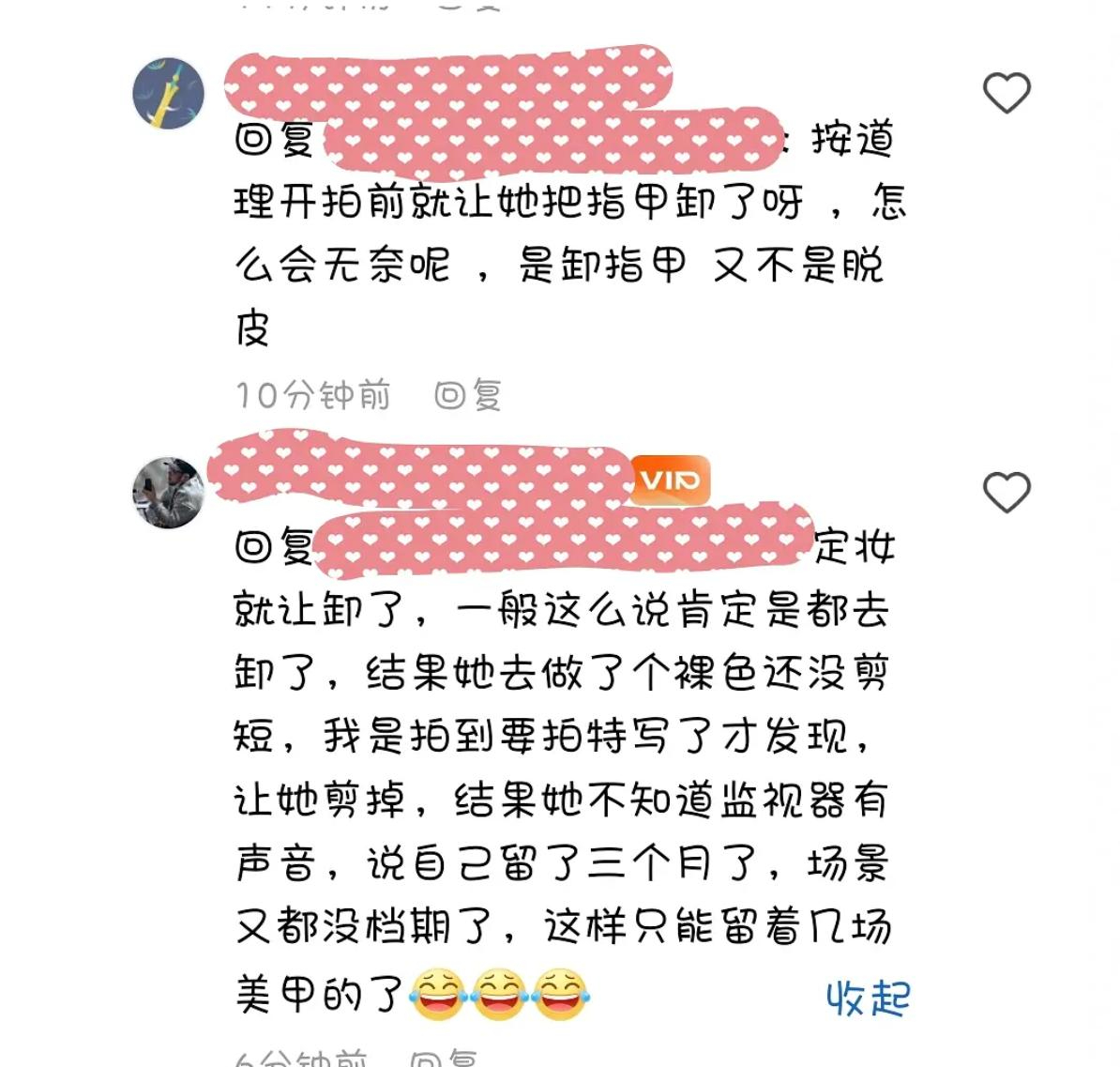1120x1067 pixels.
Task: Open the yellow sword avatar profile
Action: (x=169, y=94)
